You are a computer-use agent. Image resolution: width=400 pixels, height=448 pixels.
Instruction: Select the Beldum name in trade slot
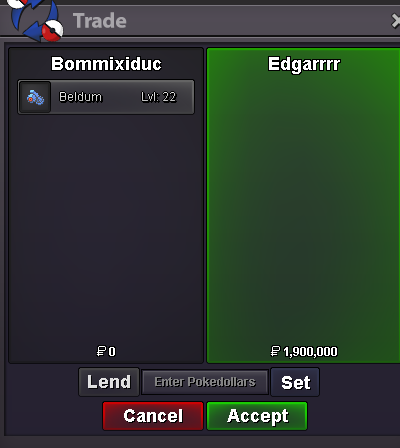[80, 97]
